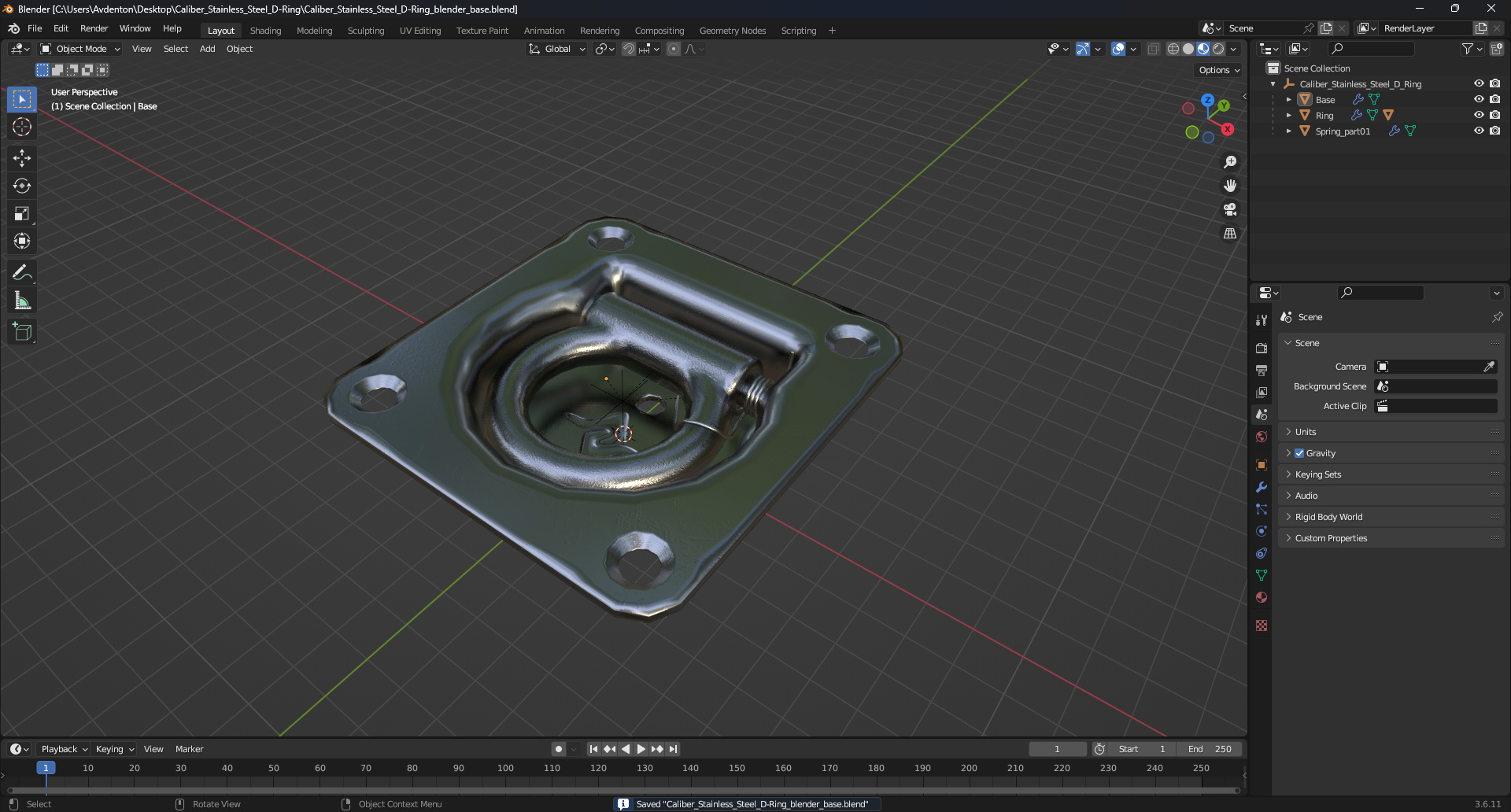Expand the Rigid Body World panel
1511x812 pixels.
pos(1391,517)
